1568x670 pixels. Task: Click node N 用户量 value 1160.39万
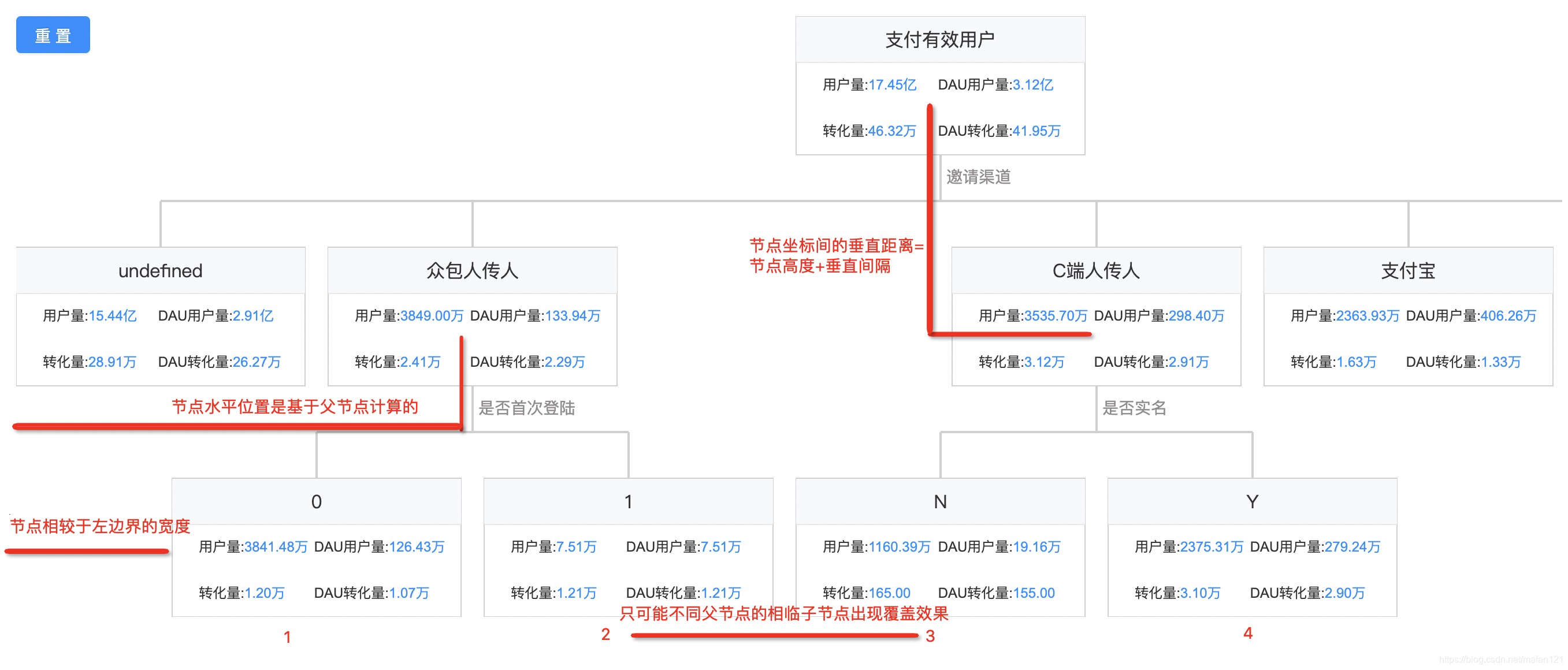pyautogui.click(x=900, y=547)
